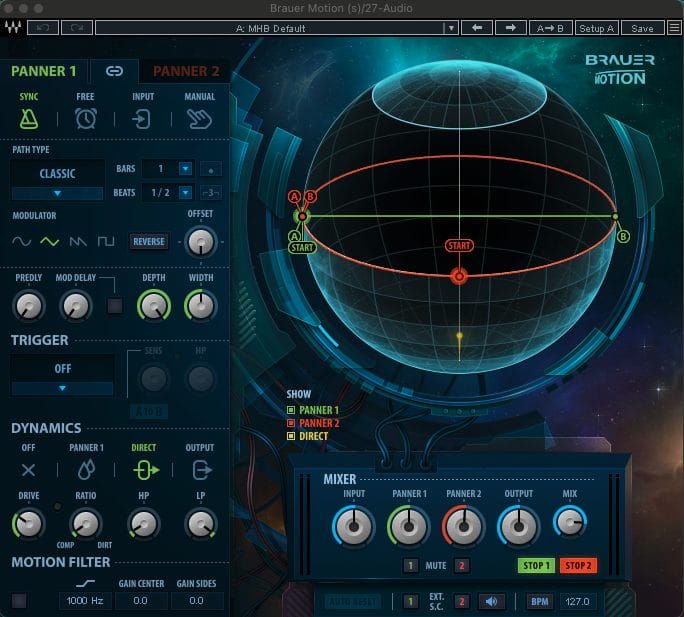684x617 pixels.
Task: Click the red Panner 2 Start marker
Action: 459,245
